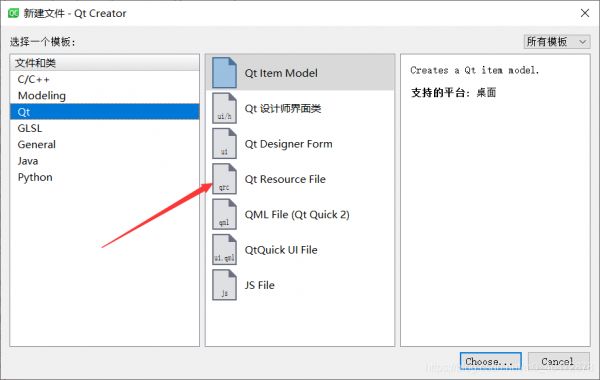Click the Qt Creator logo in title bar

pos(13,13)
